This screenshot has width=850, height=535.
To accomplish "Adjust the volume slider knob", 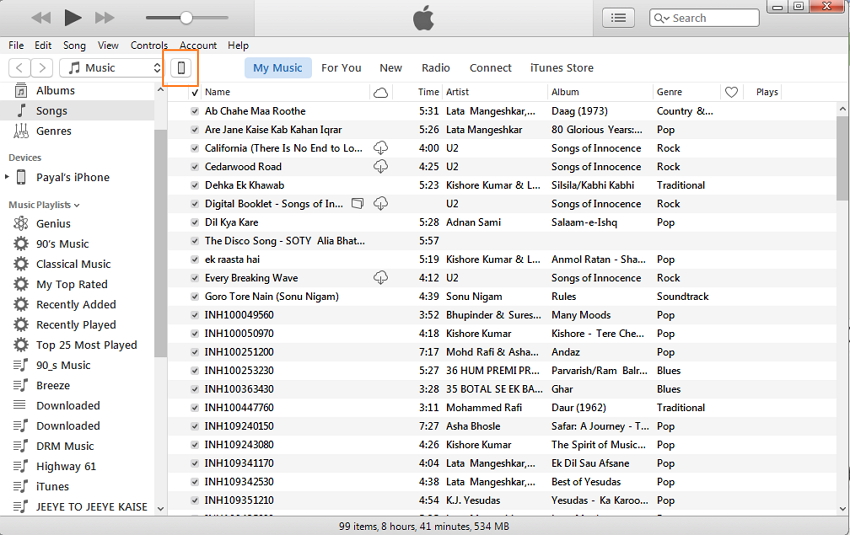I will click(186, 18).
